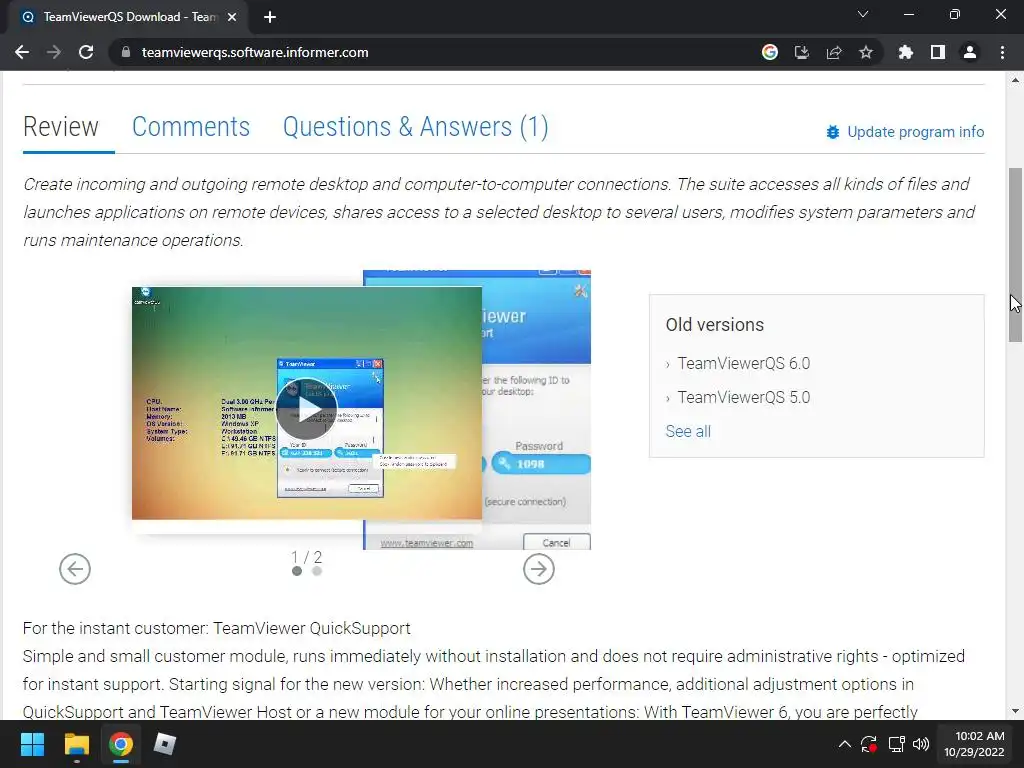This screenshot has width=1024, height=768.
Task: Toggle the browser side panel
Action: pos(938,52)
